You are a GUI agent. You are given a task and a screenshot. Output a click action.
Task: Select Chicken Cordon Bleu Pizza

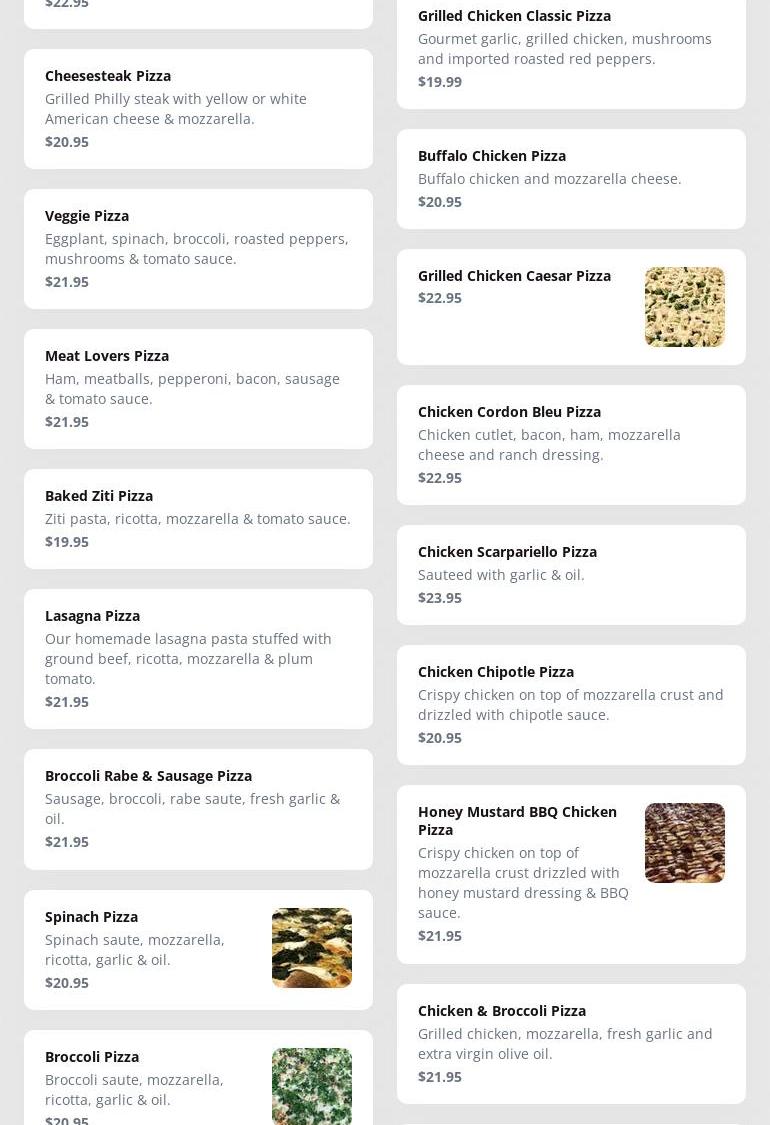(x=571, y=445)
